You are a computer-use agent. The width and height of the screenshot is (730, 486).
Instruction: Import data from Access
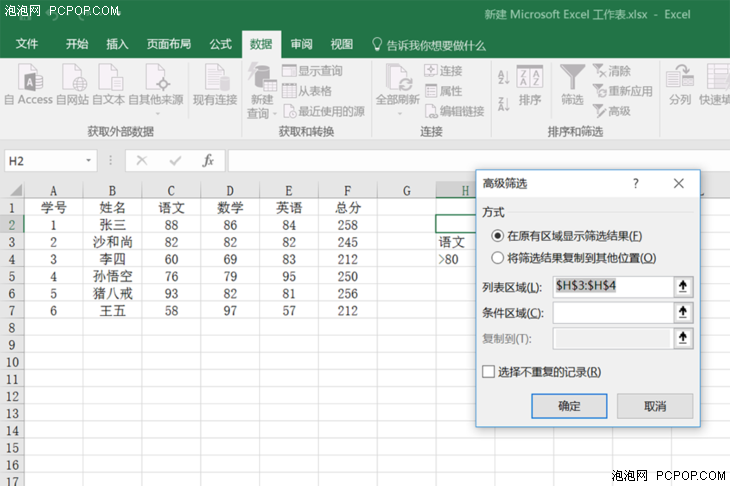28,85
